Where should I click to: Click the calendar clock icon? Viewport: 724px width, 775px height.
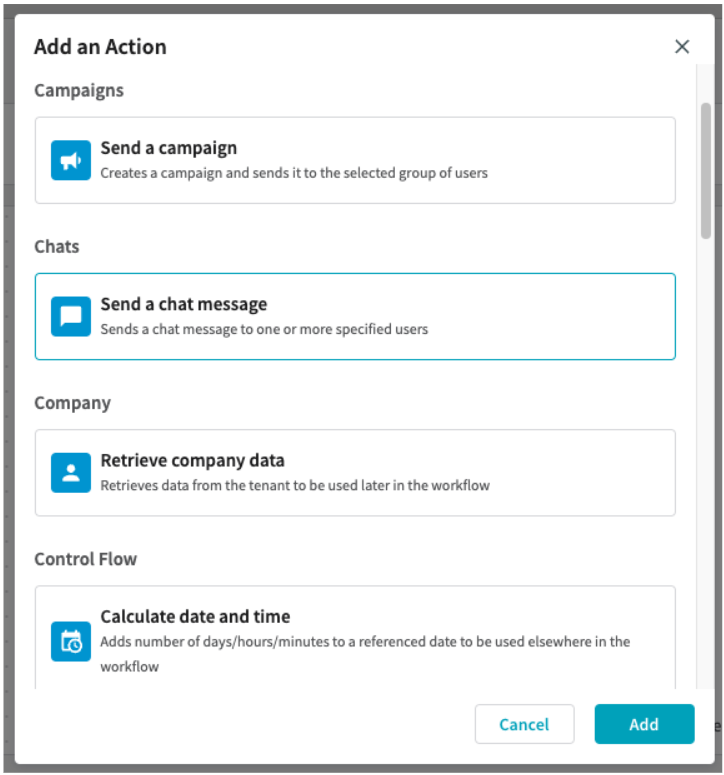click(x=71, y=641)
